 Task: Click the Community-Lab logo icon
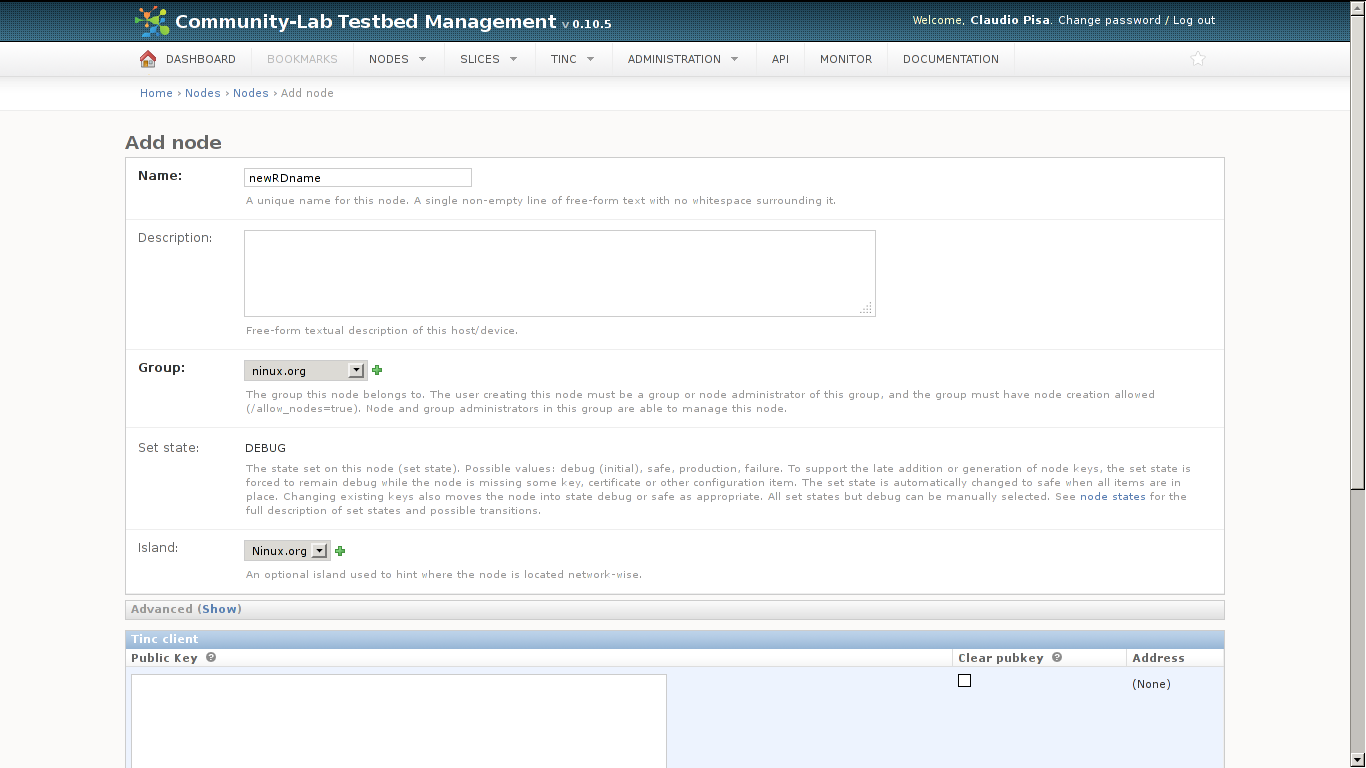[x=152, y=21]
